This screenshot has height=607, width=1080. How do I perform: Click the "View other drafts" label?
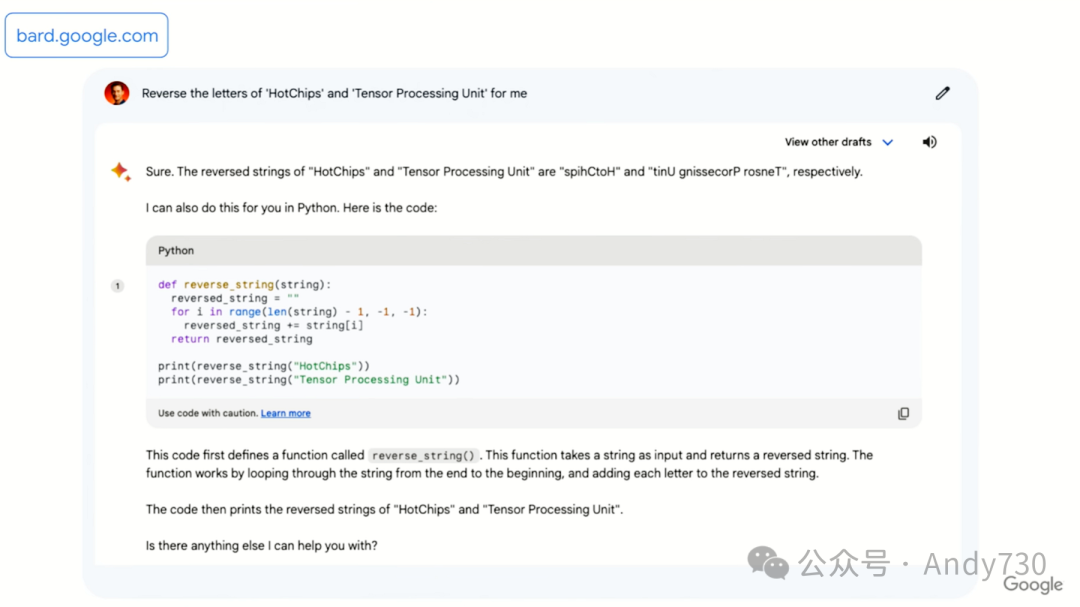[828, 142]
